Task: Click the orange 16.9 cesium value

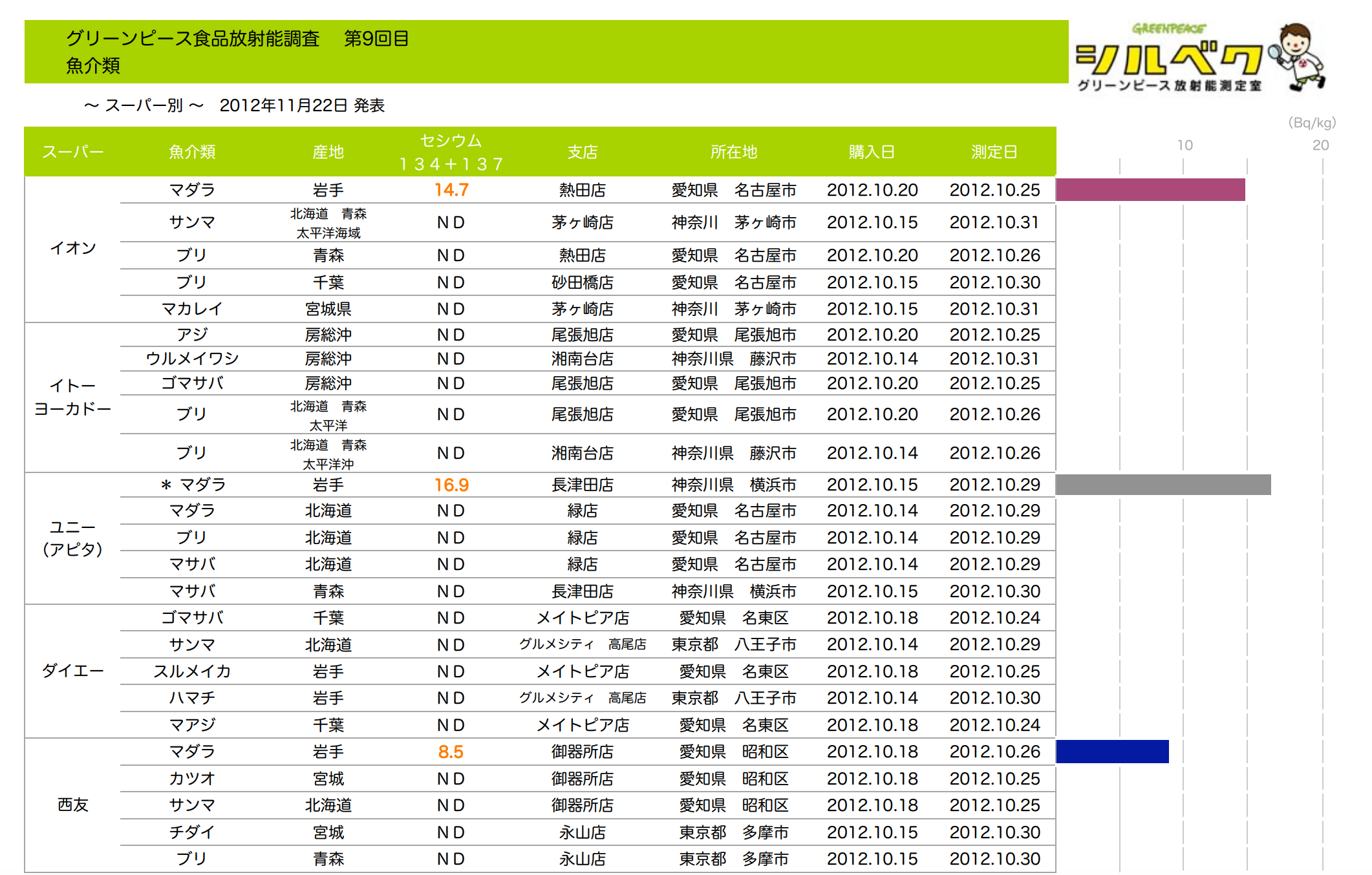Action: [451, 485]
